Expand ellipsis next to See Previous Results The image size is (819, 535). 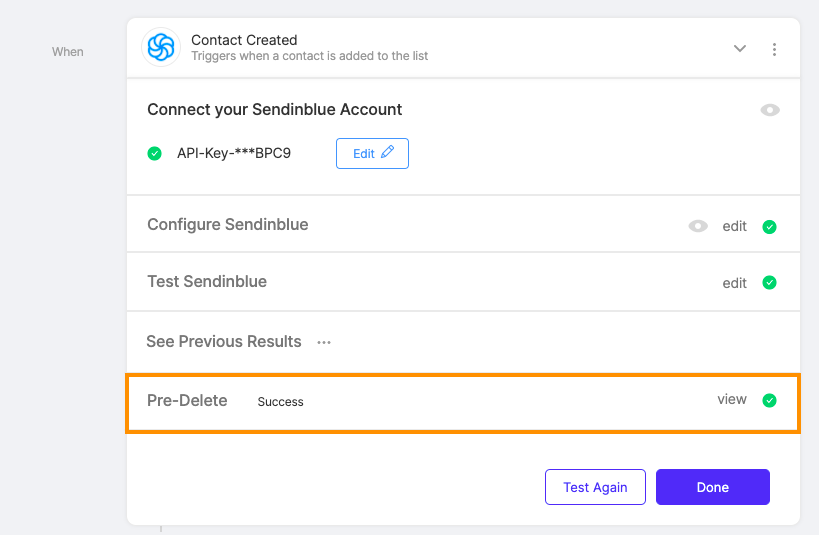[x=324, y=343]
